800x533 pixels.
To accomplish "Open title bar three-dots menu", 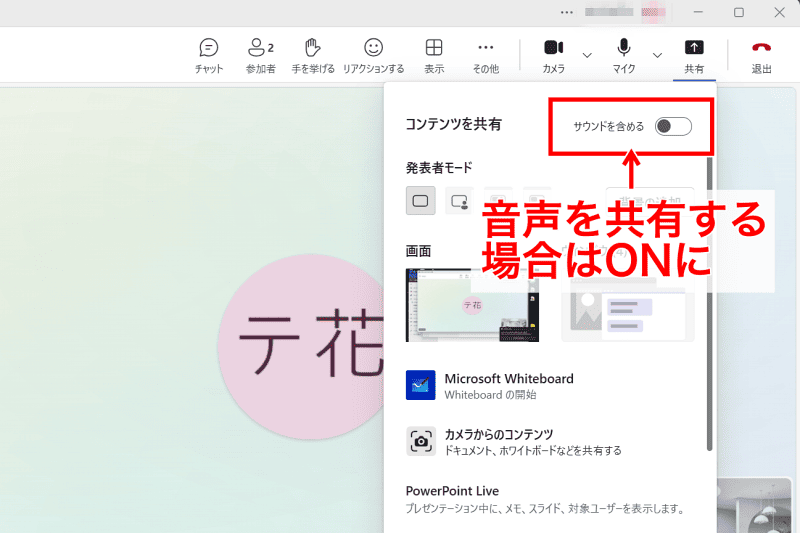I will 567,12.
